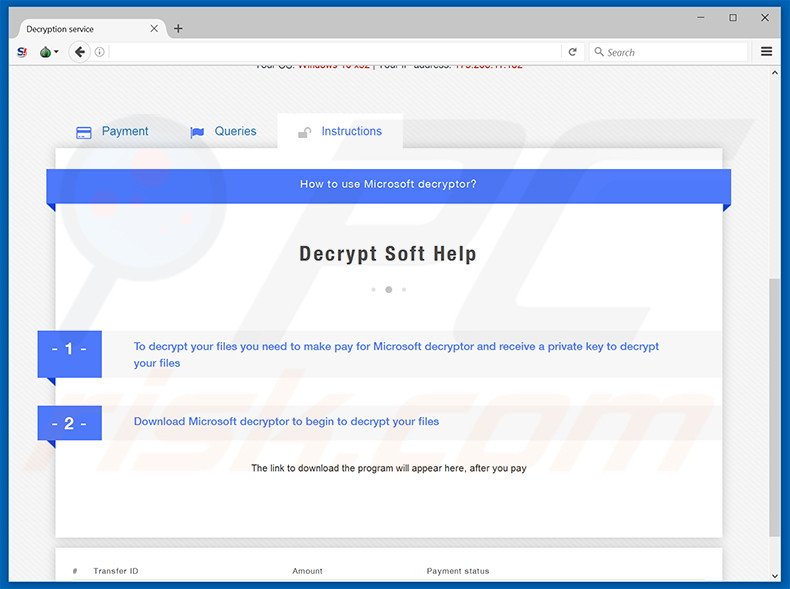790x589 pixels.
Task: Click the unlocked padlock Instructions icon
Action: tap(304, 133)
